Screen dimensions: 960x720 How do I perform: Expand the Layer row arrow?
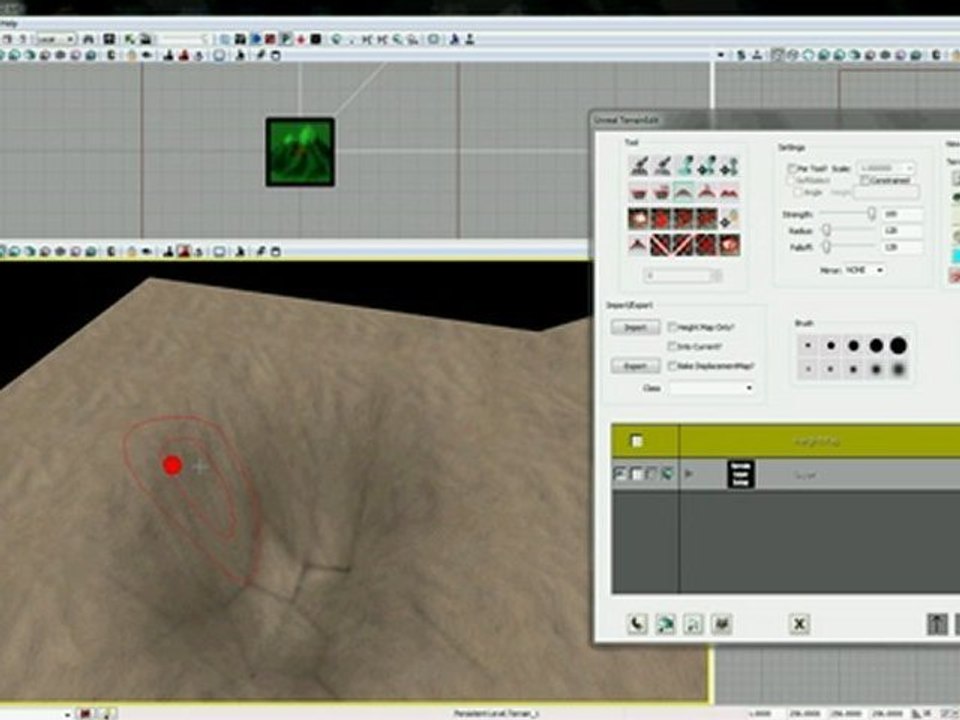click(x=689, y=473)
